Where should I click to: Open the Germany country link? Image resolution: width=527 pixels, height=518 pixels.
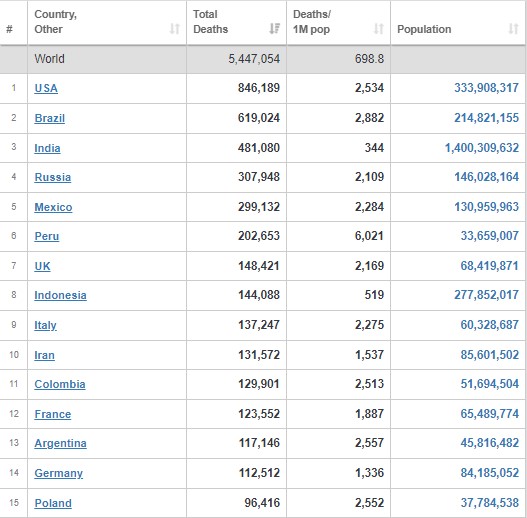tap(58, 473)
